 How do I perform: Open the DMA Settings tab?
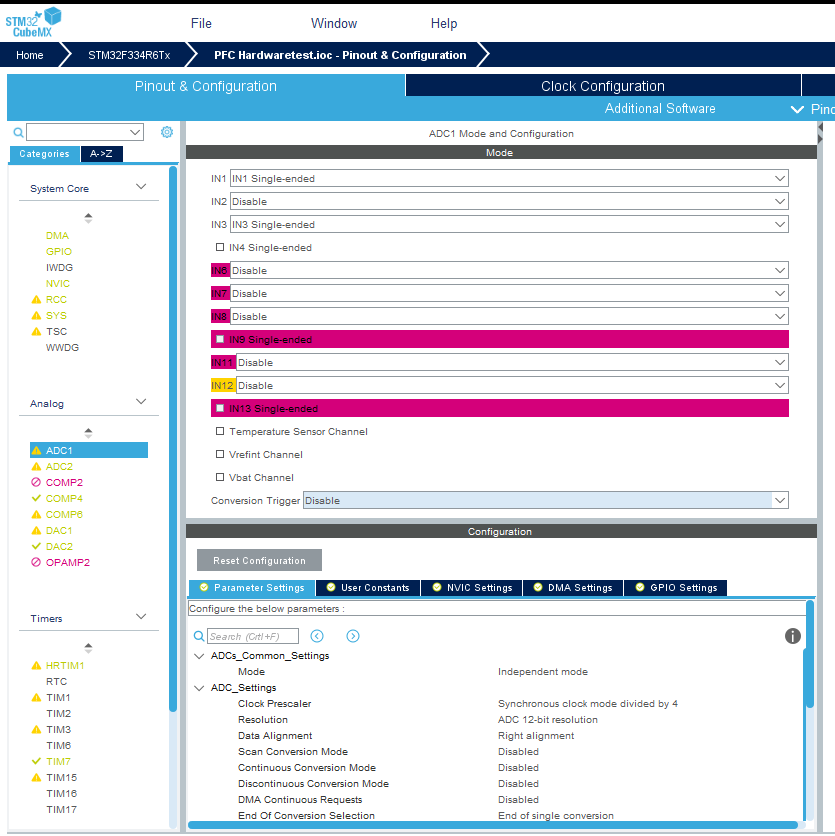click(x=571, y=588)
